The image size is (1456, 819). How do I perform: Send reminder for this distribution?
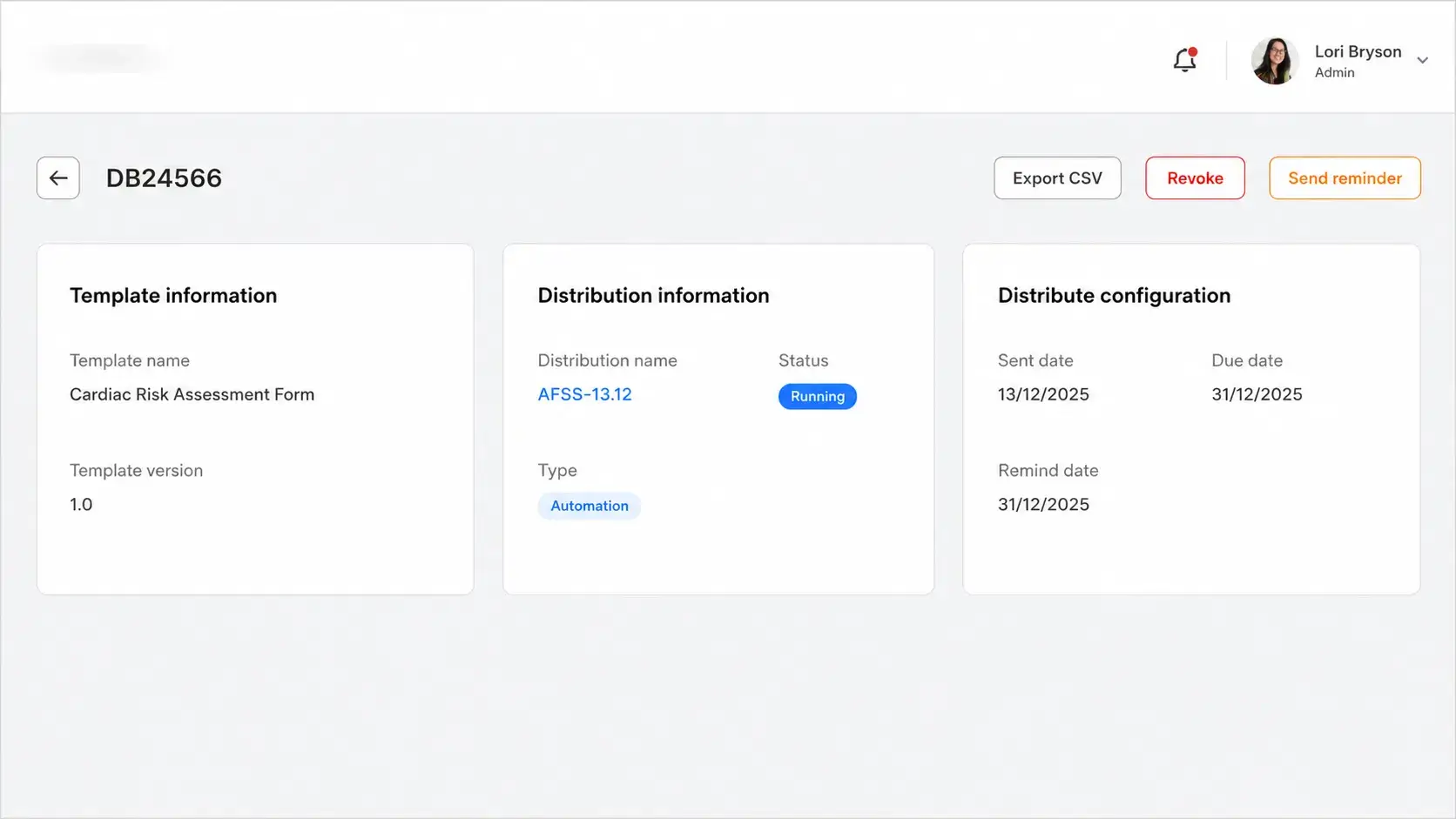click(1345, 178)
